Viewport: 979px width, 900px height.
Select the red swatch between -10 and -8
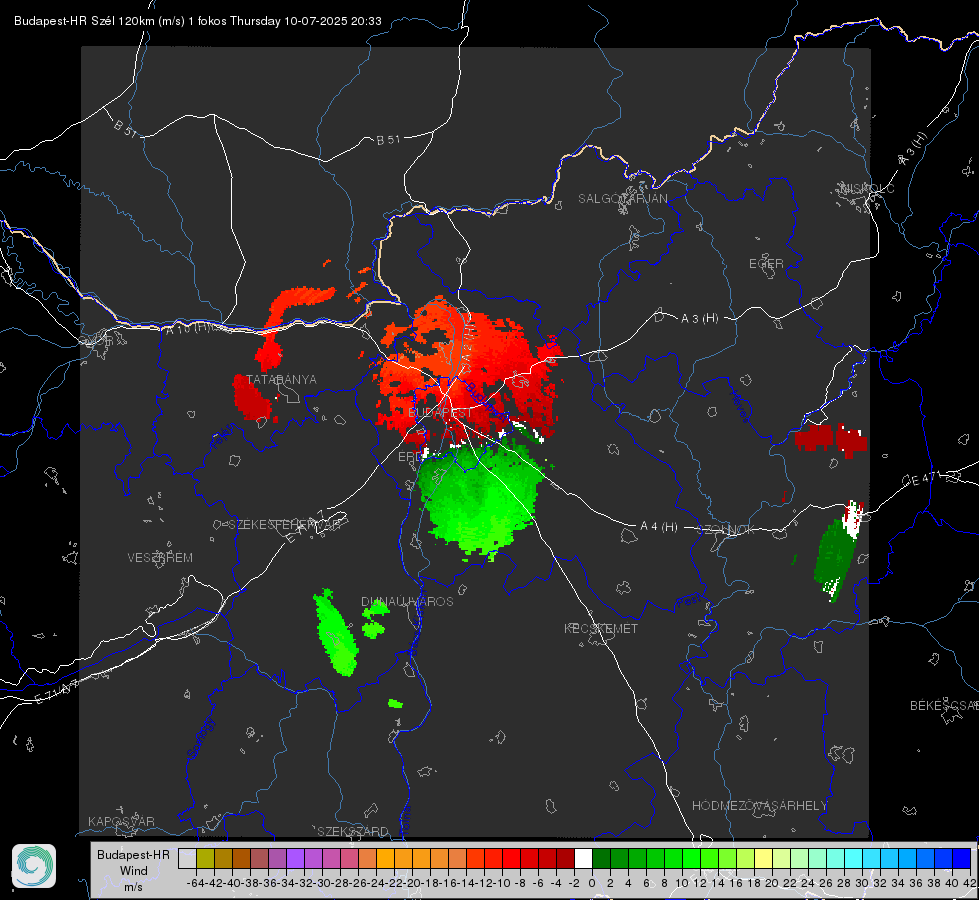512,858
